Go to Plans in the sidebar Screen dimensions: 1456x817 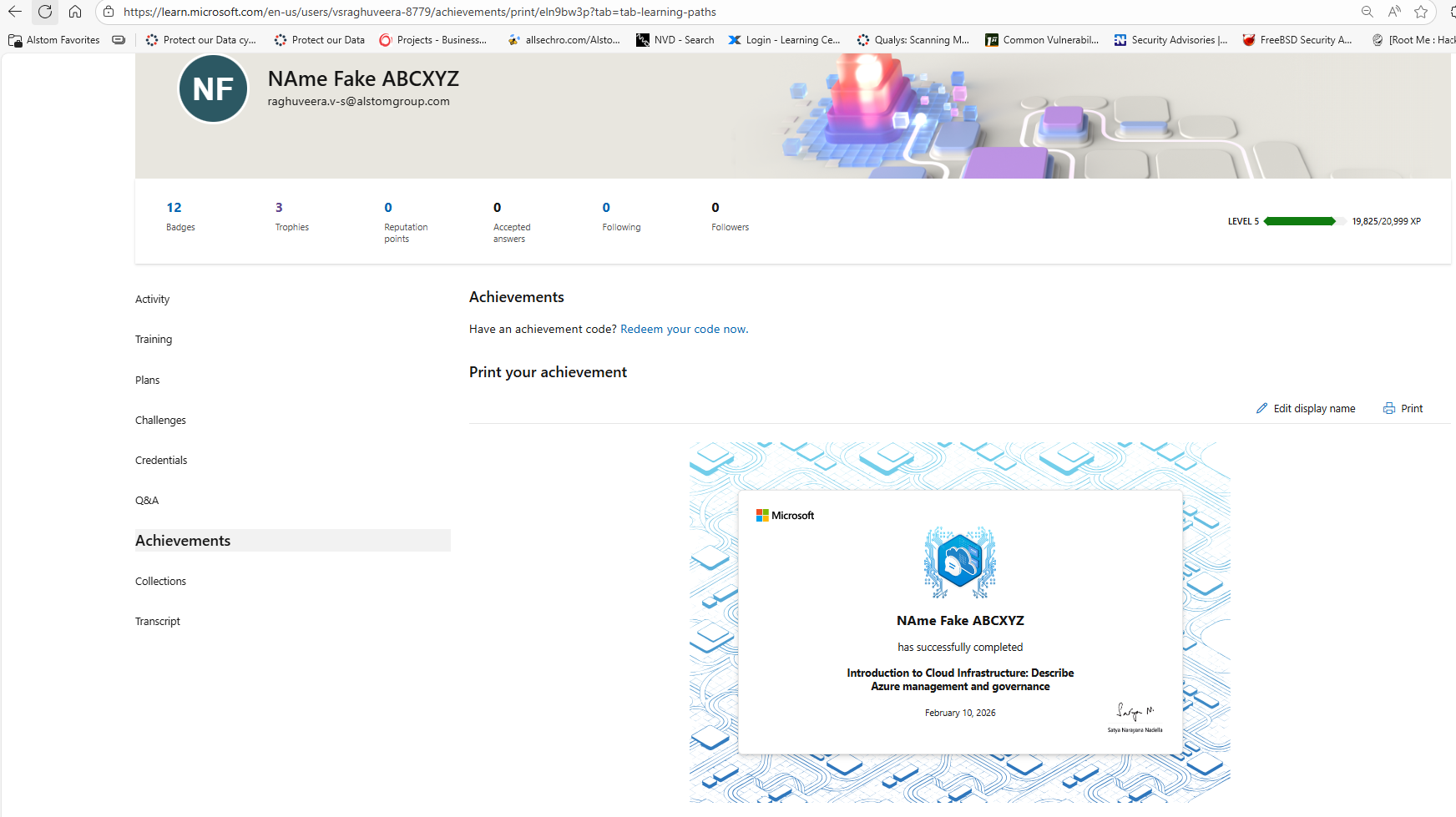point(148,381)
